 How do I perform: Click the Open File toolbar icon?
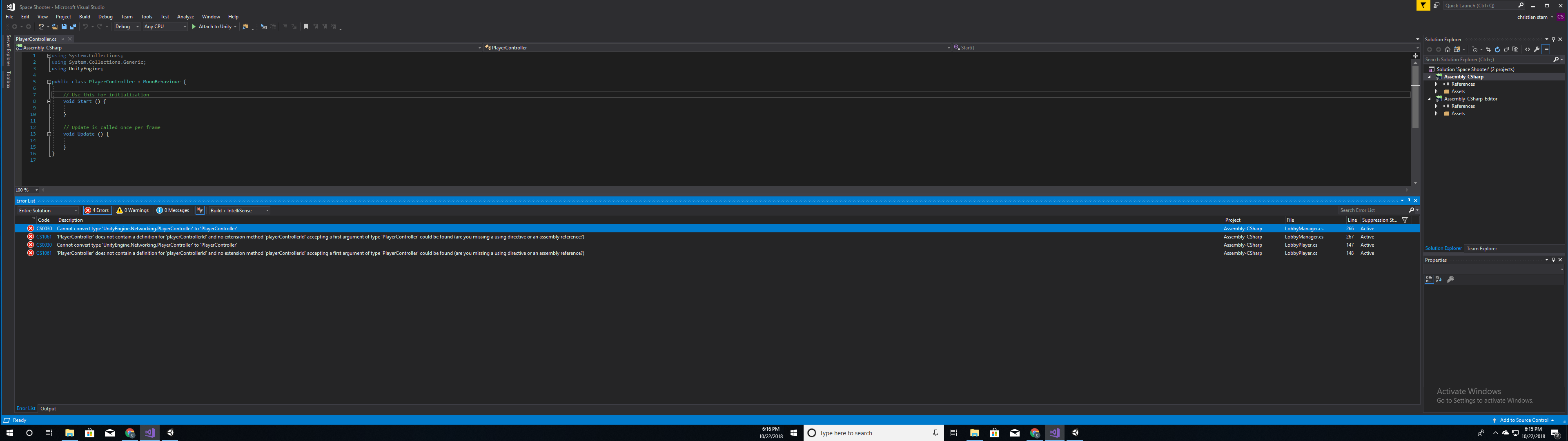[55, 27]
